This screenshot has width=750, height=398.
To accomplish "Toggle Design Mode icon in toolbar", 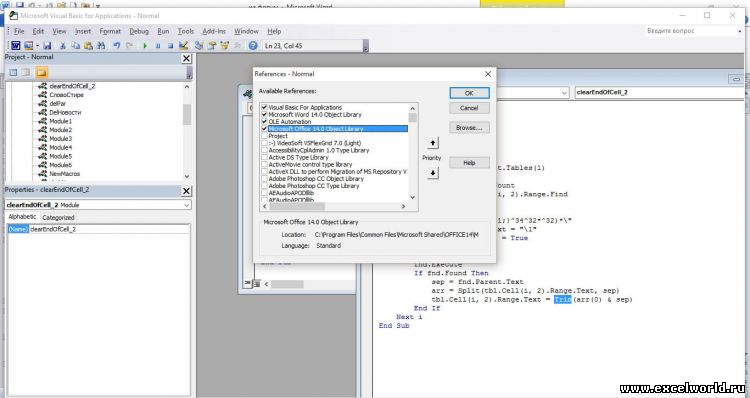I will click(x=183, y=46).
